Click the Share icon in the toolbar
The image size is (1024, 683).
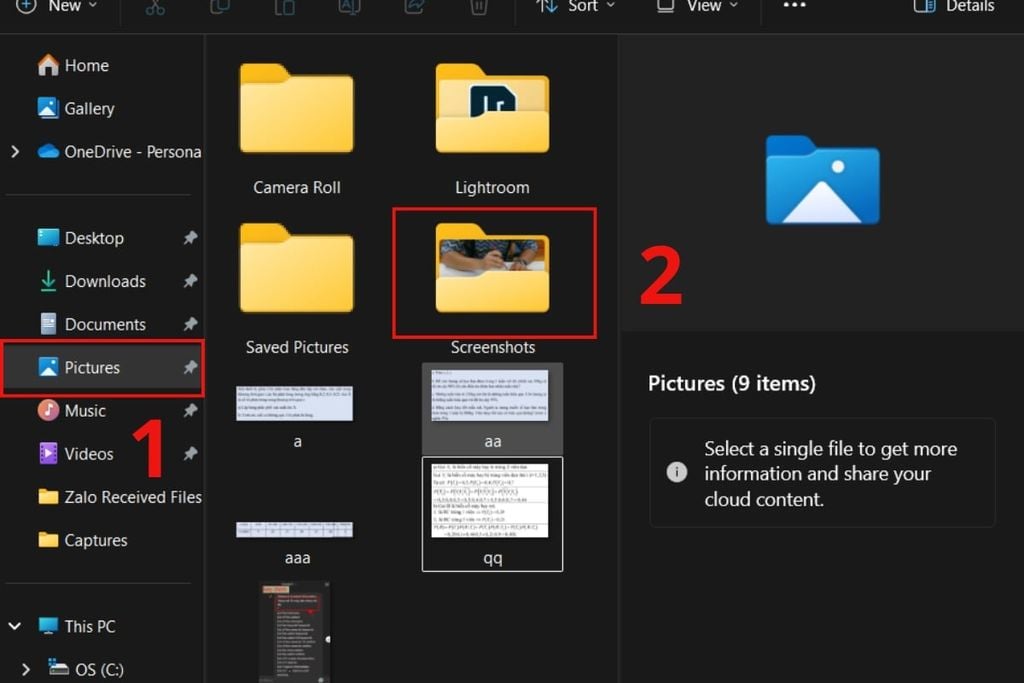[x=414, y=7]
